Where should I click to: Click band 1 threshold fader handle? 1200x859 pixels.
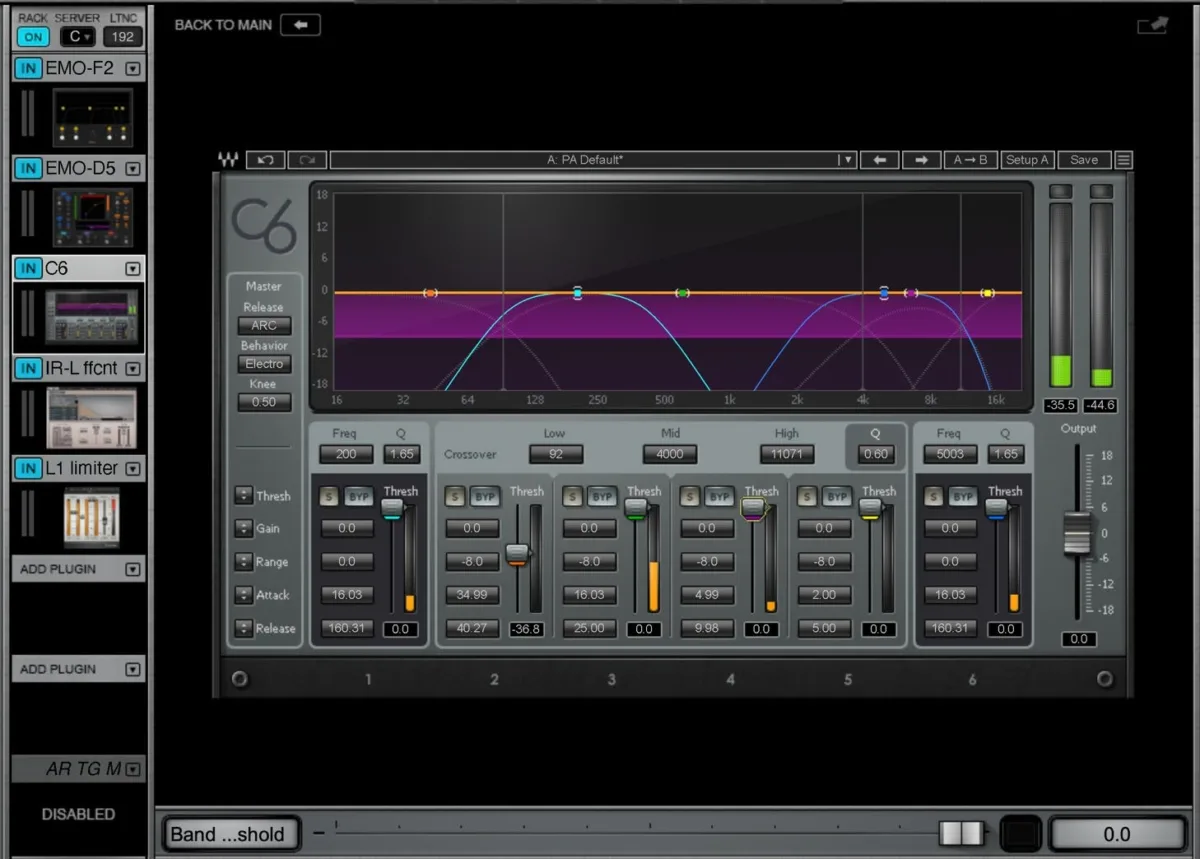point(392,509)
